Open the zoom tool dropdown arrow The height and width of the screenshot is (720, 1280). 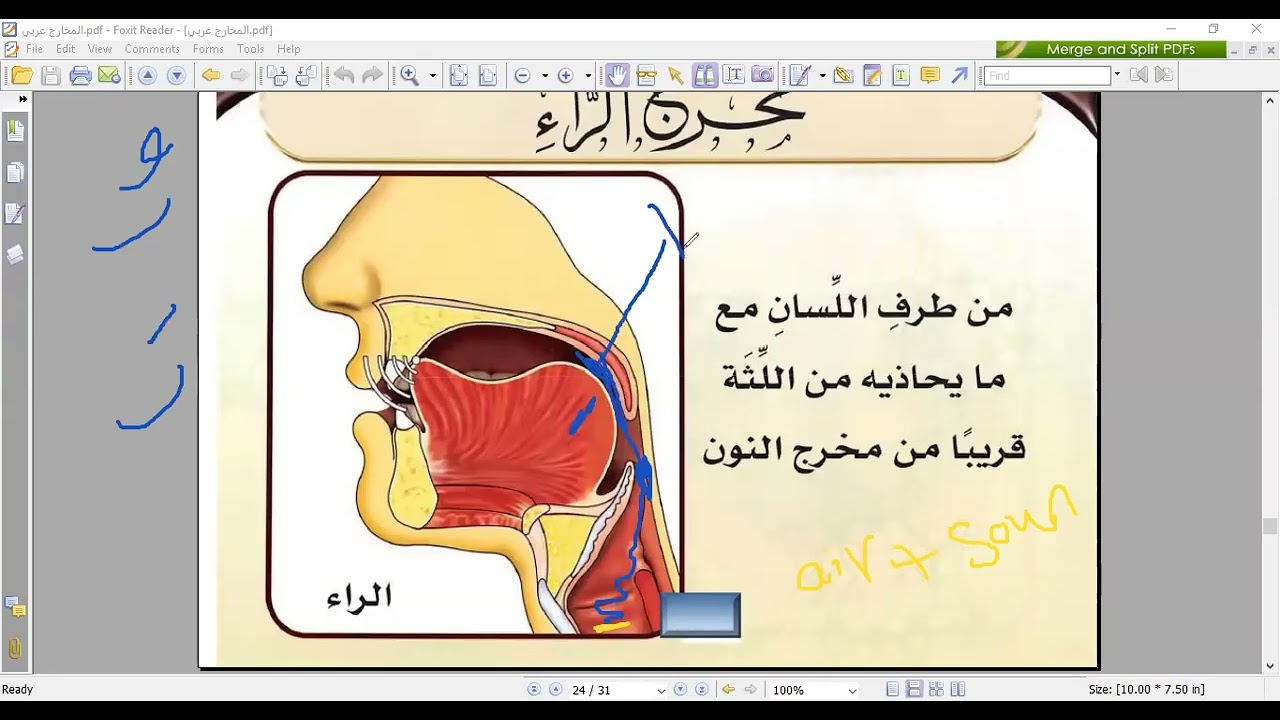(433, 75)
